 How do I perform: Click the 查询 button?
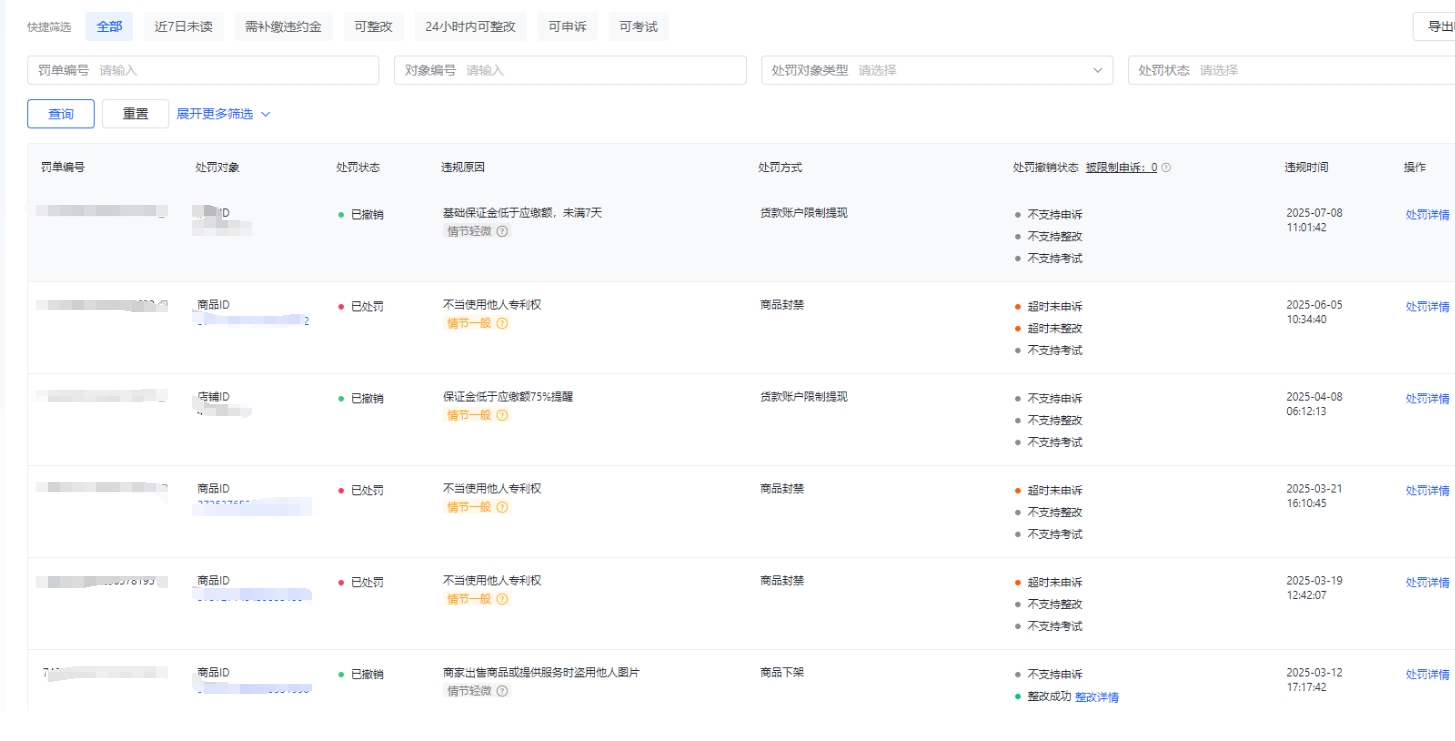61,114
